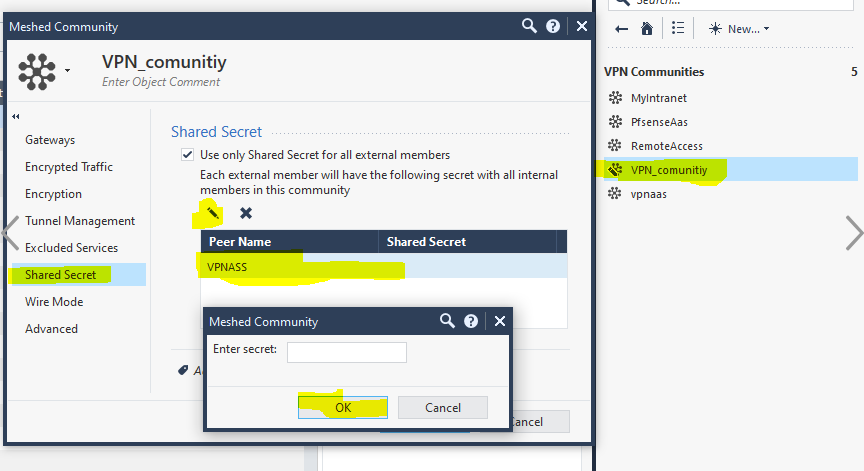The width and height of the screenshot is (864, 471).
Task: Open the New... dropdown in the objects panel
Action: [x=739, y=29]
